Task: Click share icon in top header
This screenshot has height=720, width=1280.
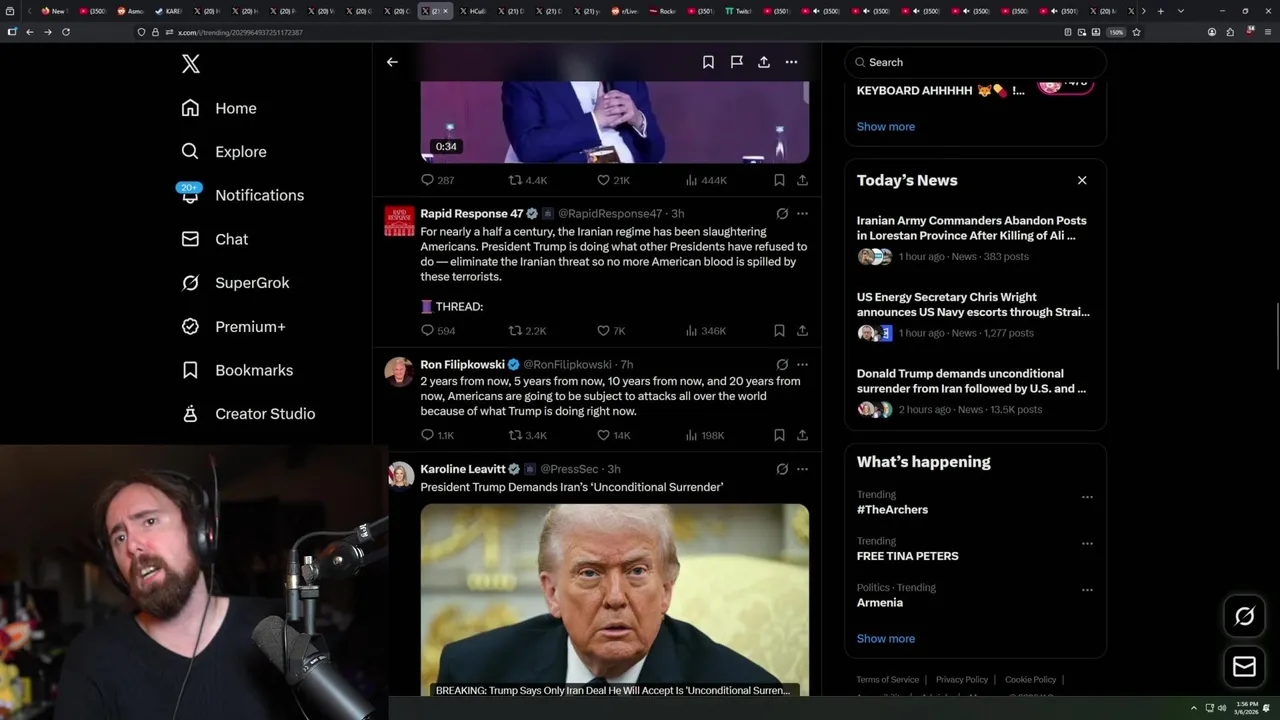Action: click(x=764, y=62)
